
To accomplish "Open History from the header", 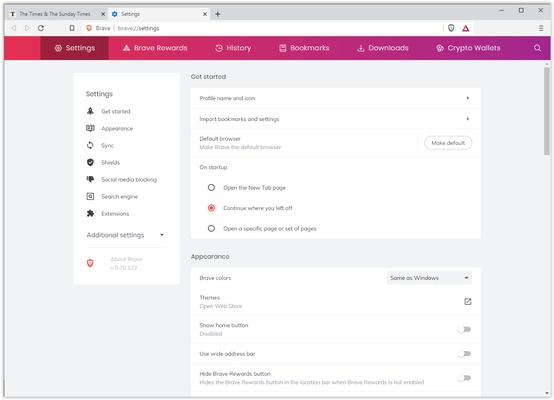I will click(233, 48).
